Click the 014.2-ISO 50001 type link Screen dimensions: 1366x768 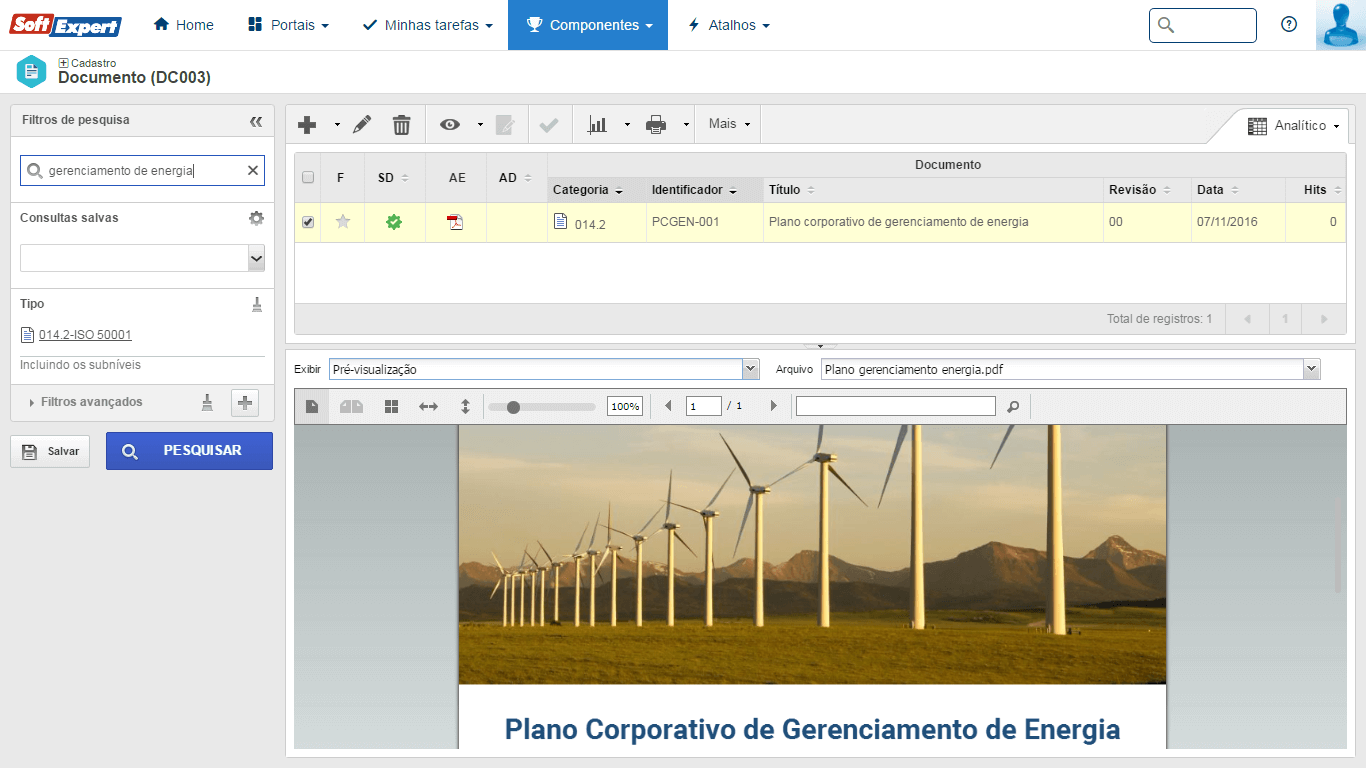click(85, 335)
